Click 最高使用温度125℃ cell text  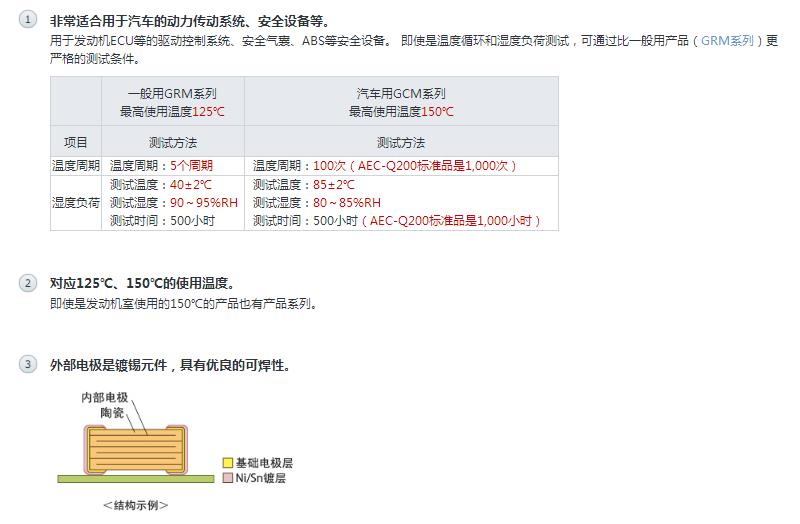point(172,111)
